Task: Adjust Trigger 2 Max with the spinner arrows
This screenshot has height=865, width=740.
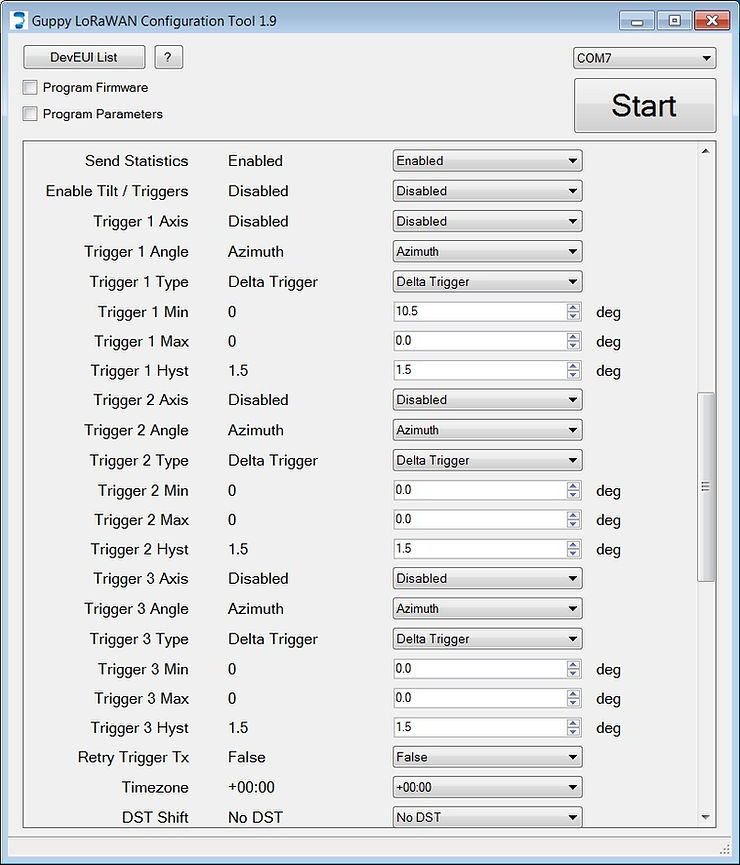Action: (573, 520)
